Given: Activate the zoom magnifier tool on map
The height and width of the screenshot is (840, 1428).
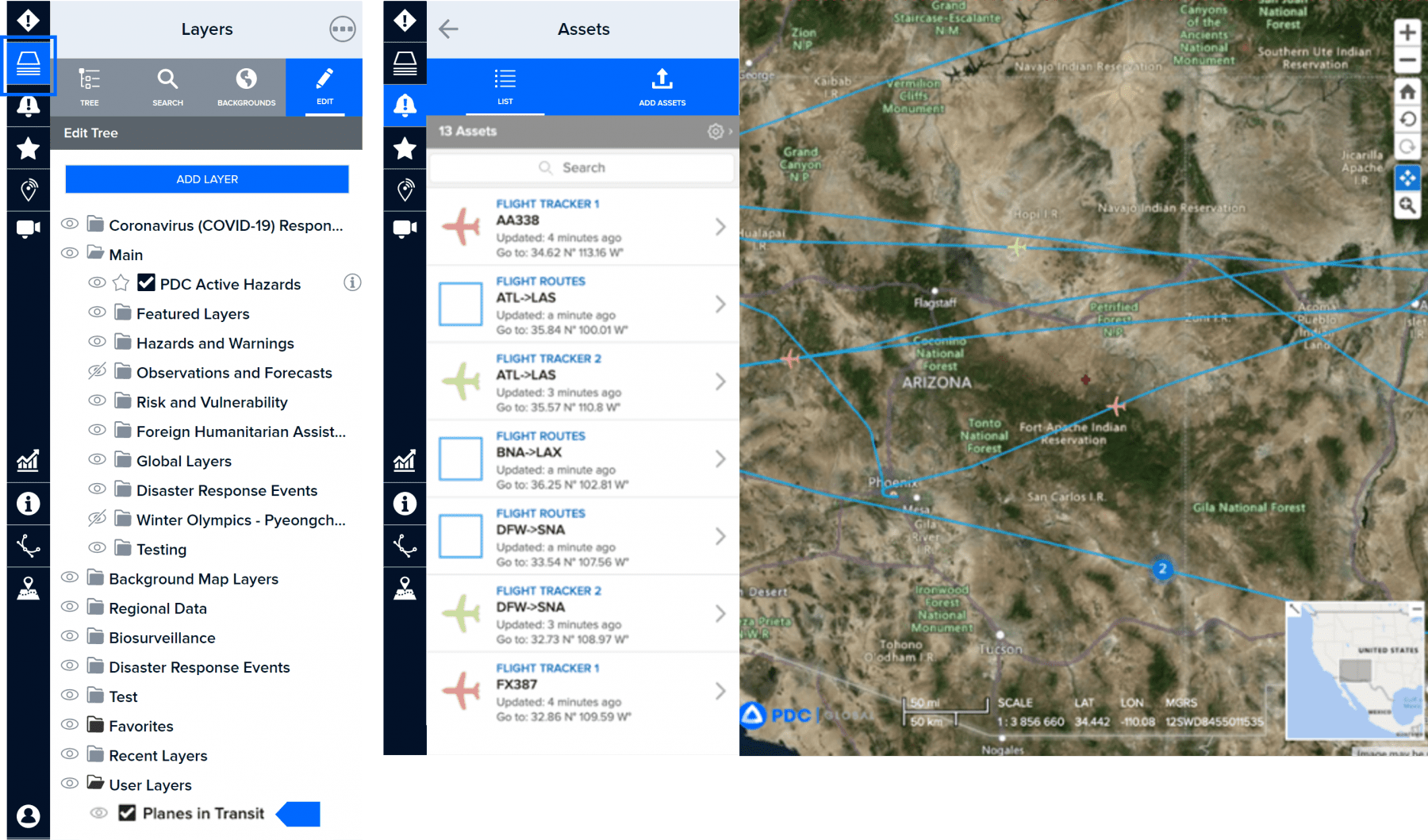Looking at the screenshot, I should click(x=1407, y=205).
